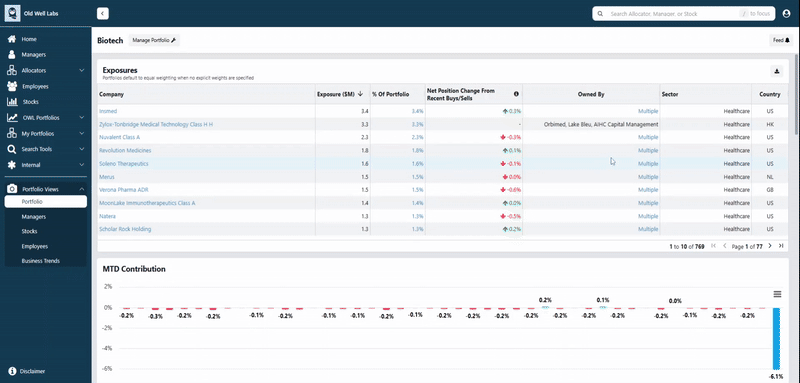The image size is (800, 383).
Task: Select Business Trends in the sidebar
Action: [40, 261]
